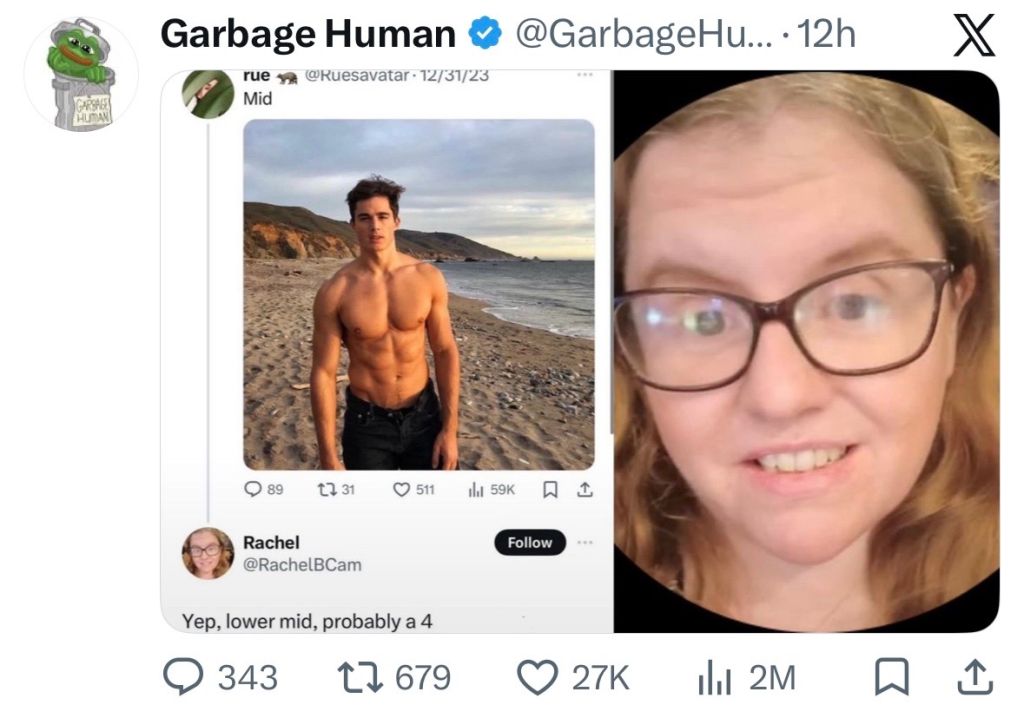Open the circular close-up photo on the right

tap(807, 351)
